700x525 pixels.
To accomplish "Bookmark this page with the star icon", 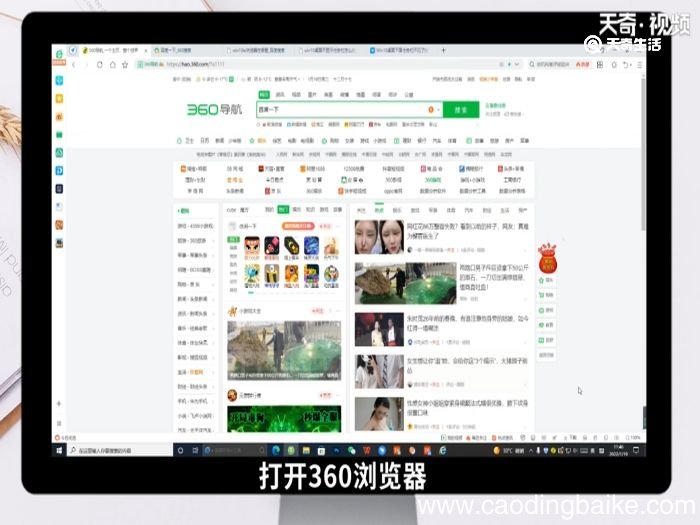I will (x=125, y=65).
